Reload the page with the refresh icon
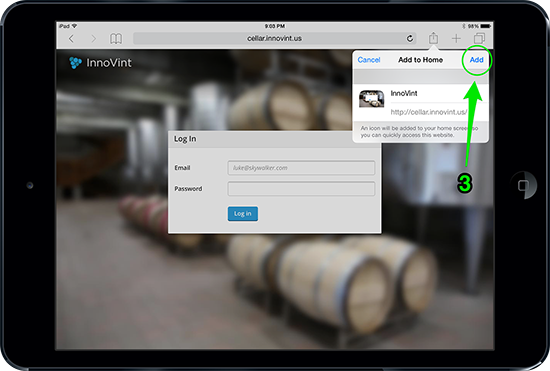This screenshot has width=550, height=371. coord(409,38)
